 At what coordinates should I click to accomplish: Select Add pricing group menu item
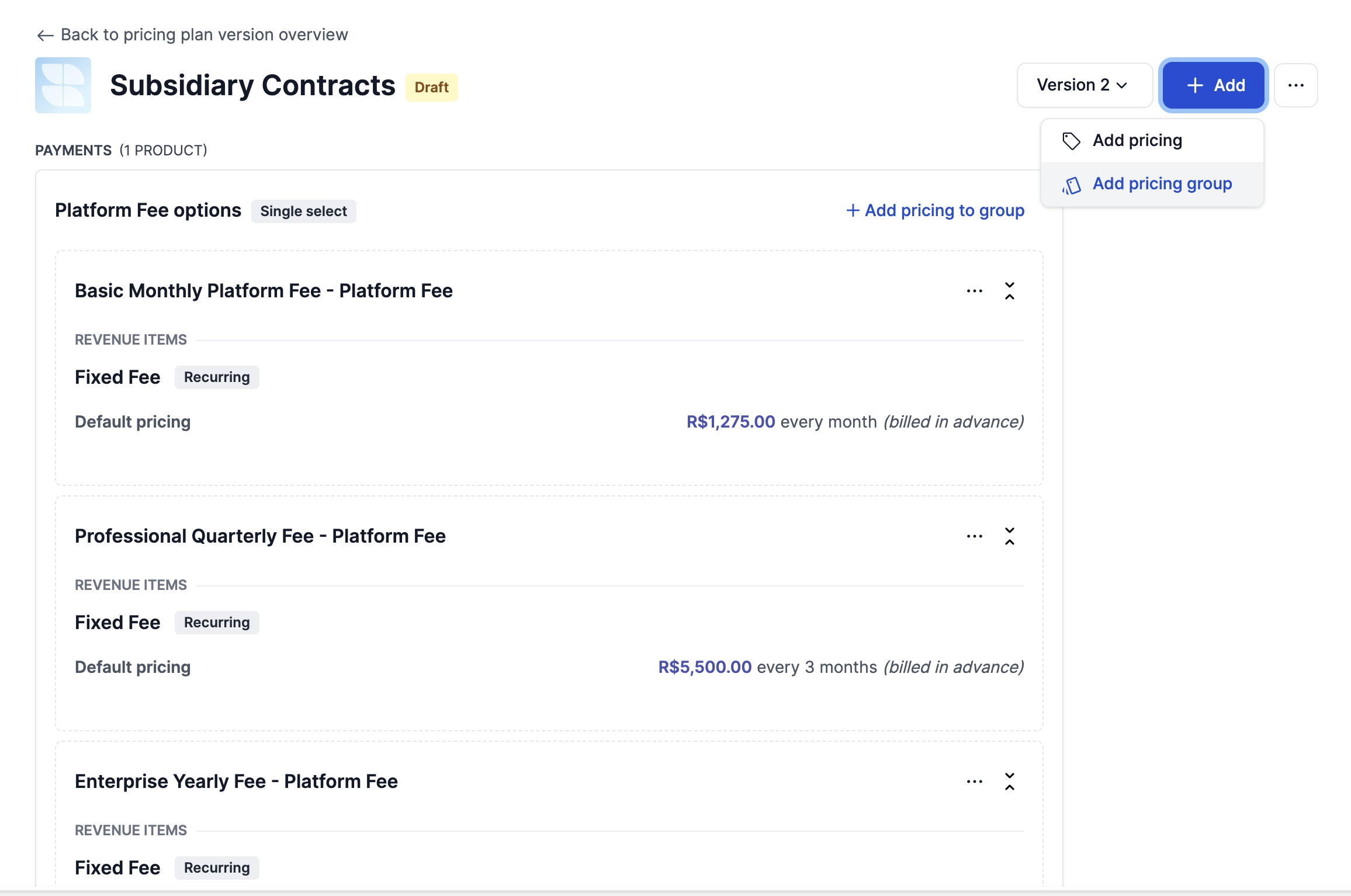[1162, 184]
